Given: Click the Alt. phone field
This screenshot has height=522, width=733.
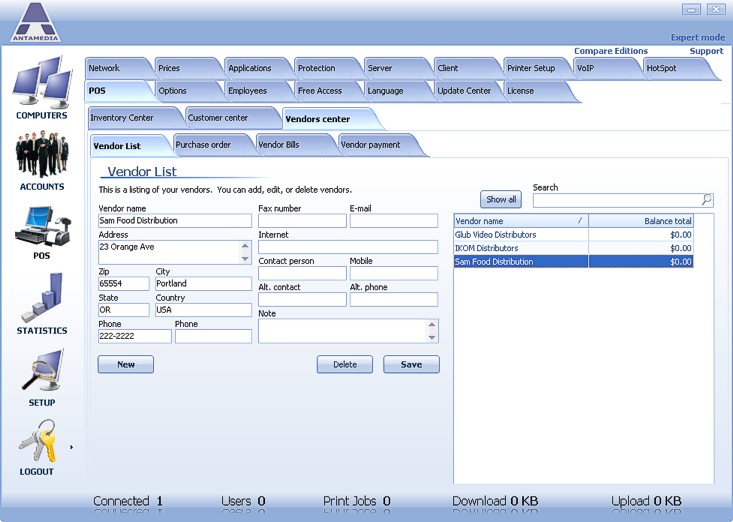Looking at the screenshot, I should click(x=394, y=300).
